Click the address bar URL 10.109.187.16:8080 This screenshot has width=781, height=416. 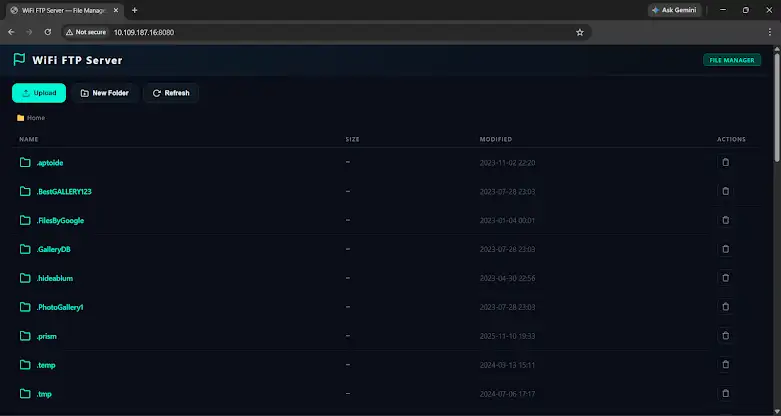[x=144, y=32]
